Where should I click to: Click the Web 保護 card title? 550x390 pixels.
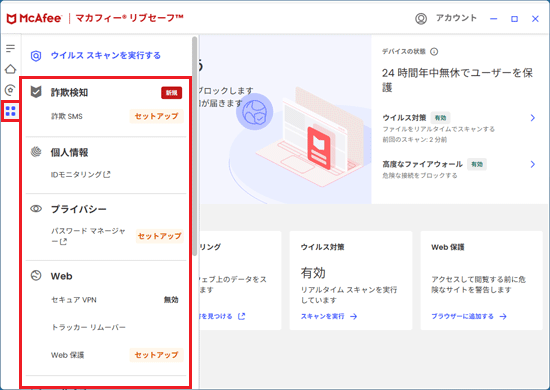(x=448, y=247)
